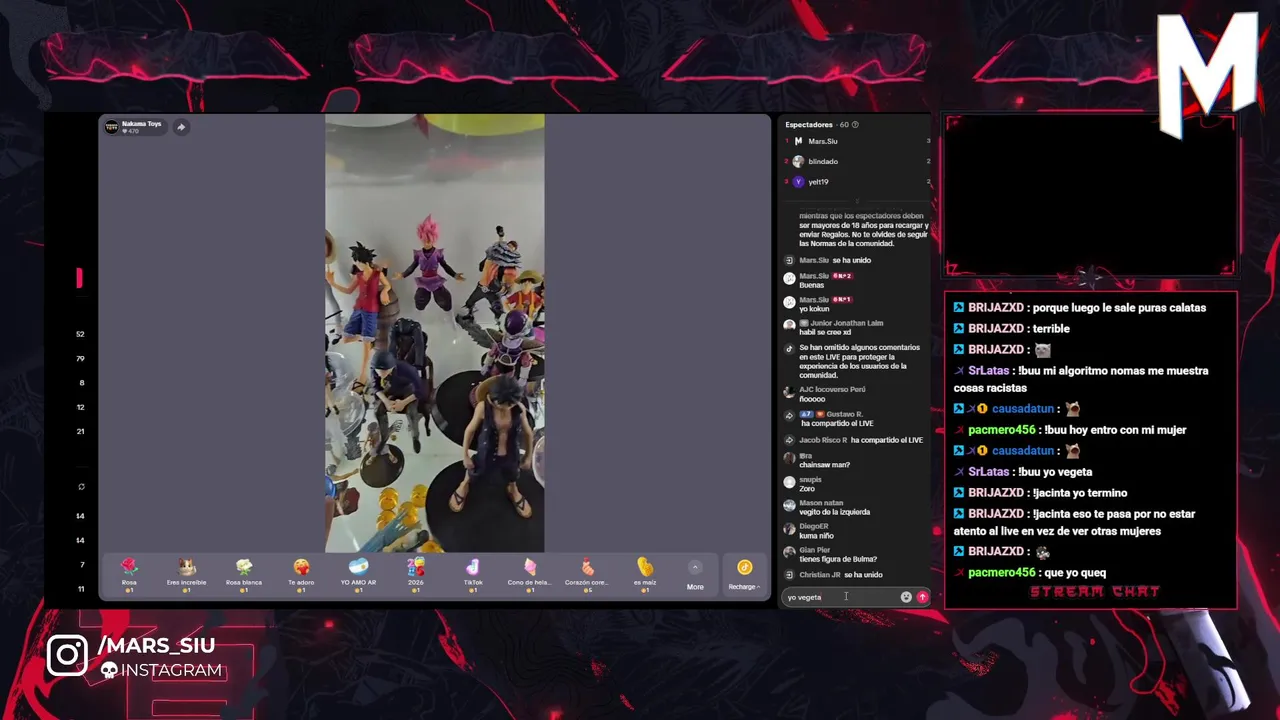Screen dimensions: 1280x720
Task: Send the YO AMO AR gift
Action: coord(358,575)
